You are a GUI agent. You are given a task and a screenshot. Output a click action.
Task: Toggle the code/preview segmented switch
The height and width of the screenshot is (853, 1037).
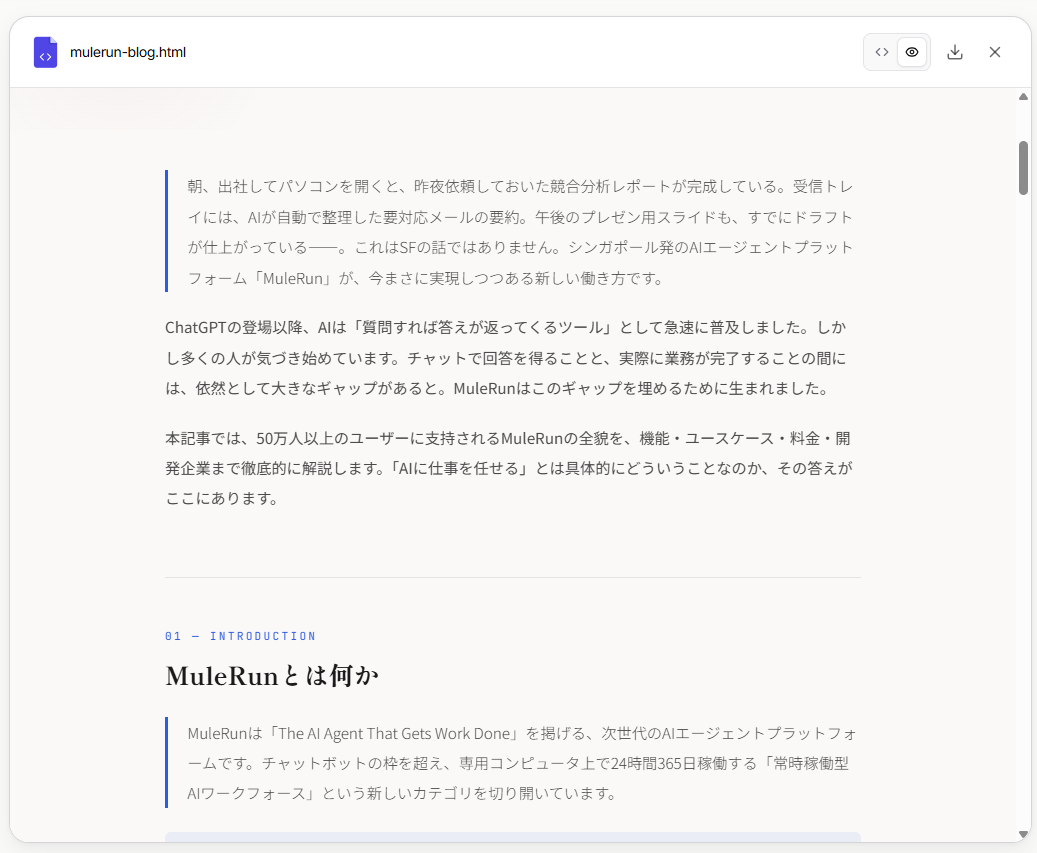(896, 51)
